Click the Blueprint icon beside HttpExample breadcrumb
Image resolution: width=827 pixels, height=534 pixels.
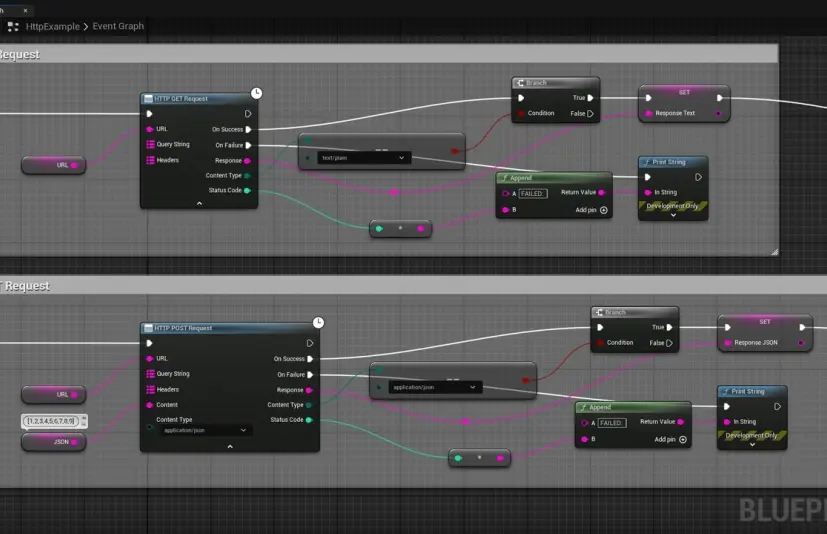[13, 26]
